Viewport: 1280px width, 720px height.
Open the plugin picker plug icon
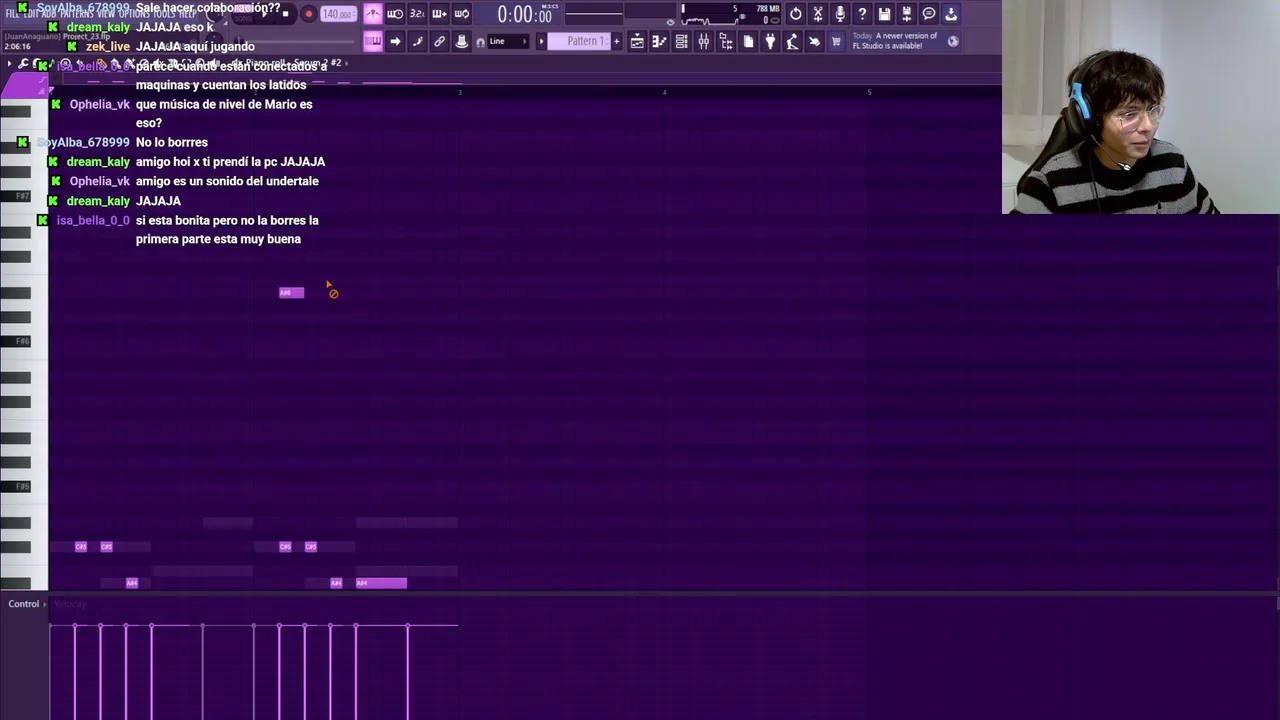(x=770, y=41)
